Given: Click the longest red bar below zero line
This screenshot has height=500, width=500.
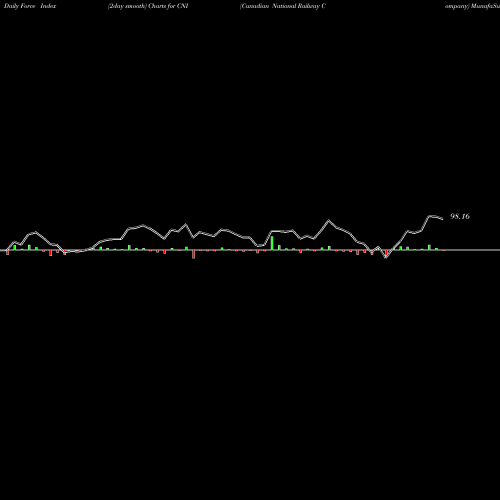Looking at the screenshot, I should click(193, 254).
